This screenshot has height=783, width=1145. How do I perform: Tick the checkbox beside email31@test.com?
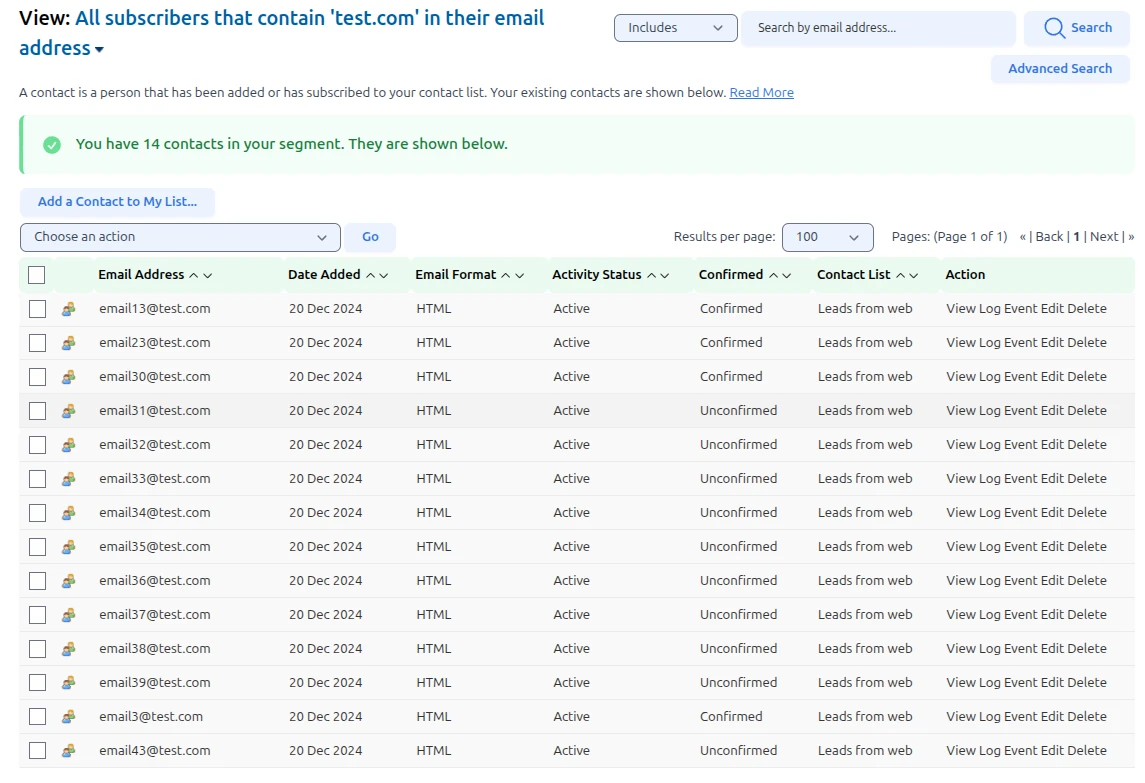37,410
